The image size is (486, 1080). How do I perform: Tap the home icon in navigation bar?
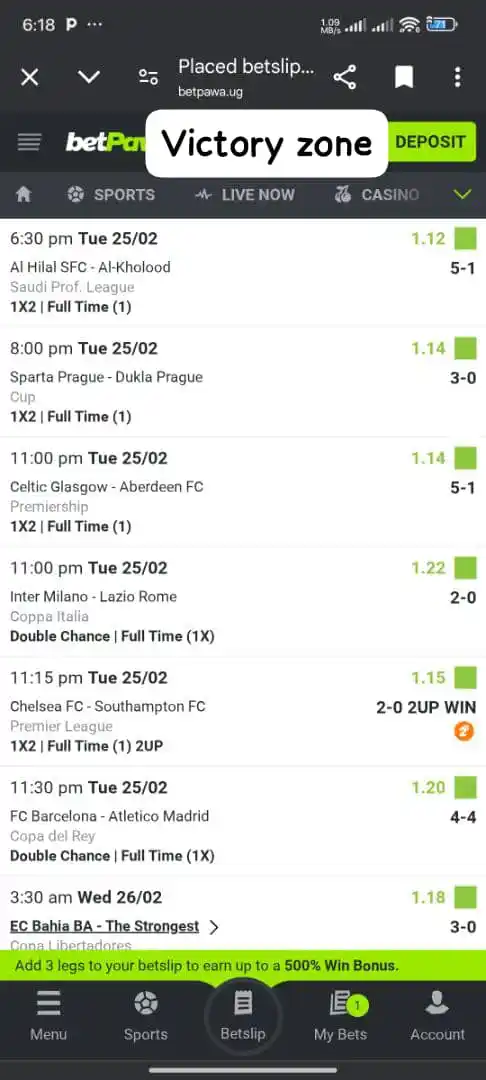pos(23,195)
